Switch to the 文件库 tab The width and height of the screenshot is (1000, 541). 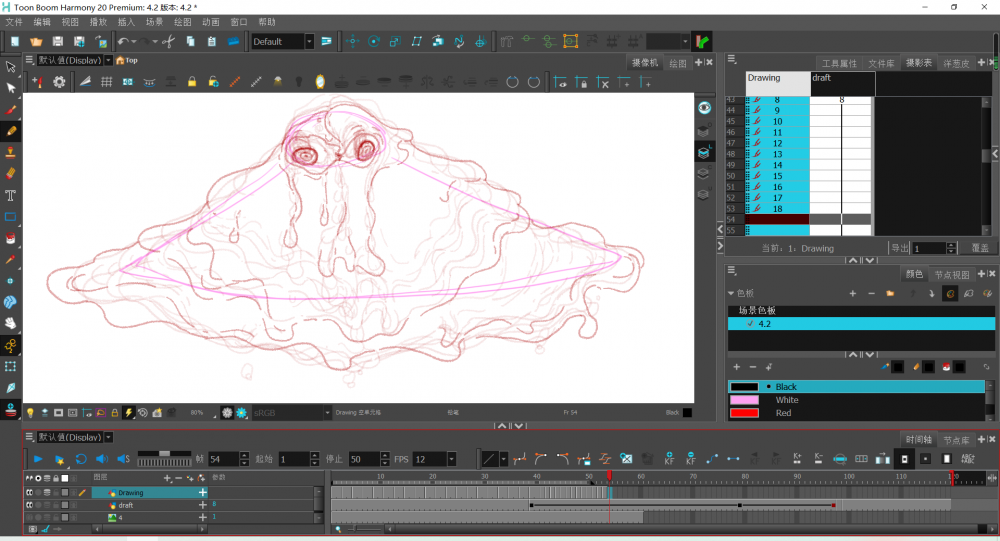pyautogui.click(x=881, y=63)
